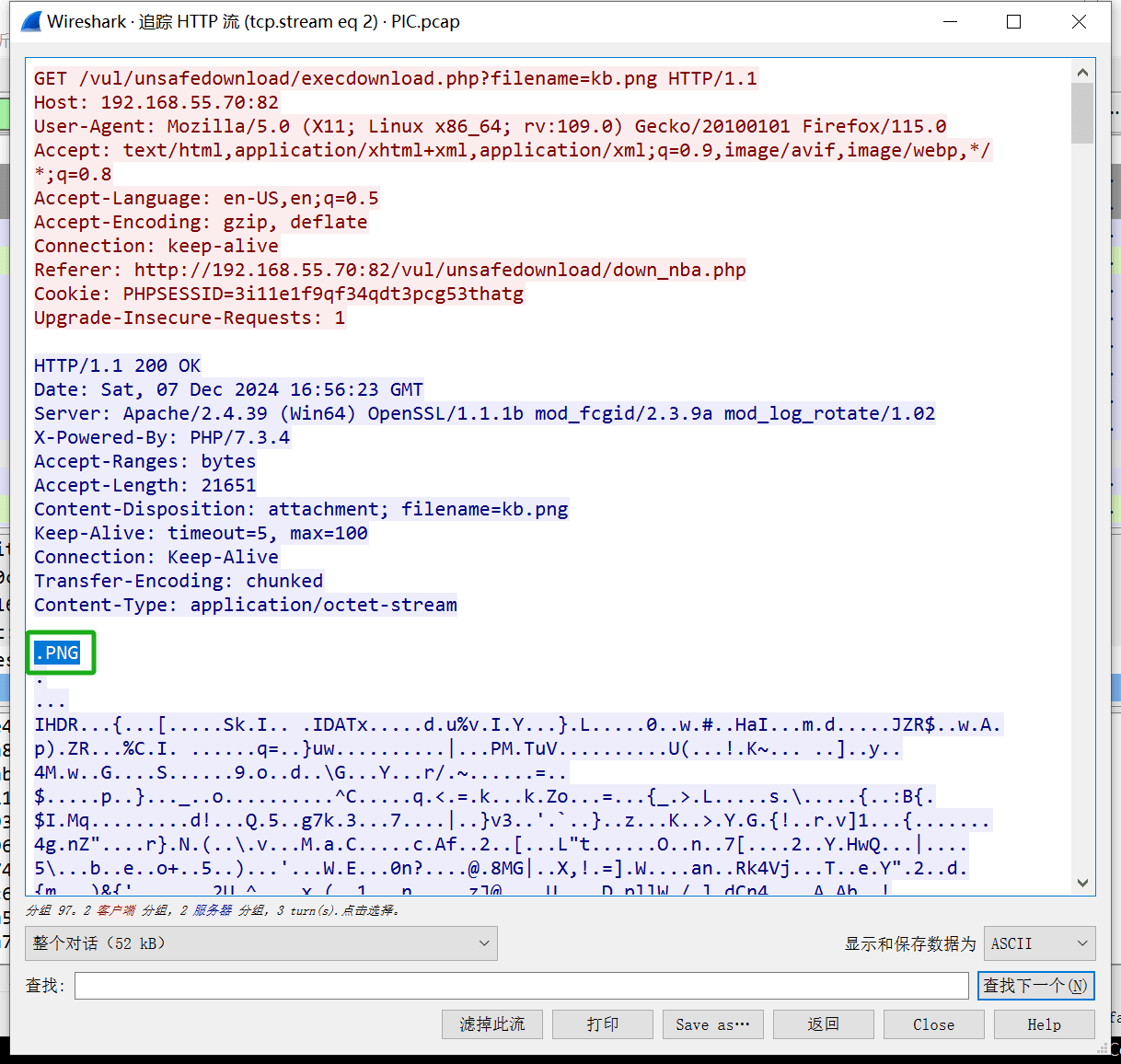Click the stream view scrollbar thumb
This screenshot has width=1121, height=1064.
1082,114
